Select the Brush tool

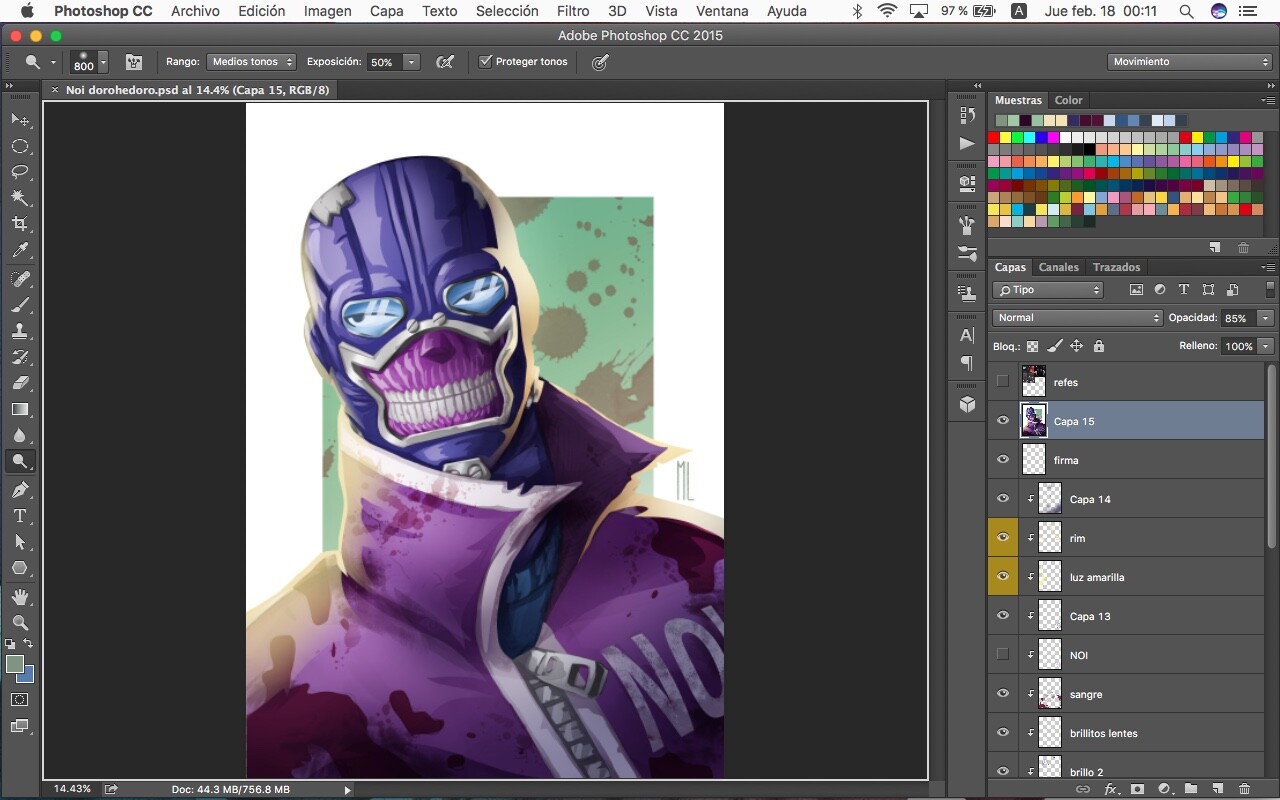coord(20,305)
